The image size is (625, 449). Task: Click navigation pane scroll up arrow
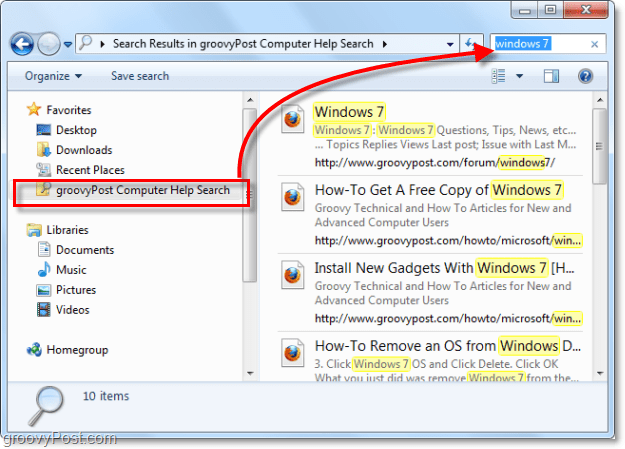click(250, 100)
